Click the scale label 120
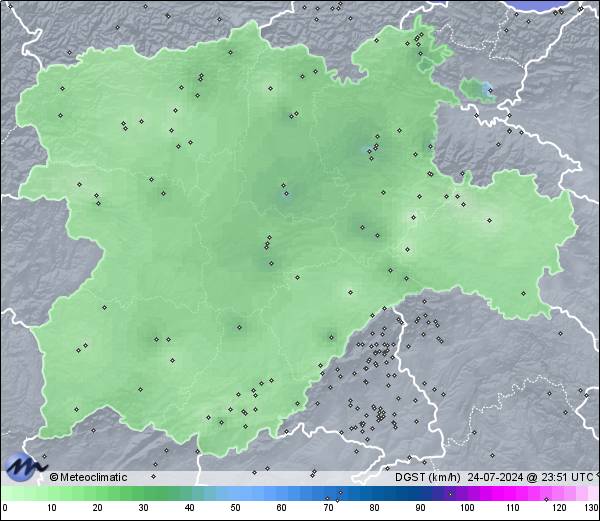This screenshot has height=521, width=600. [x=559, y=508]
